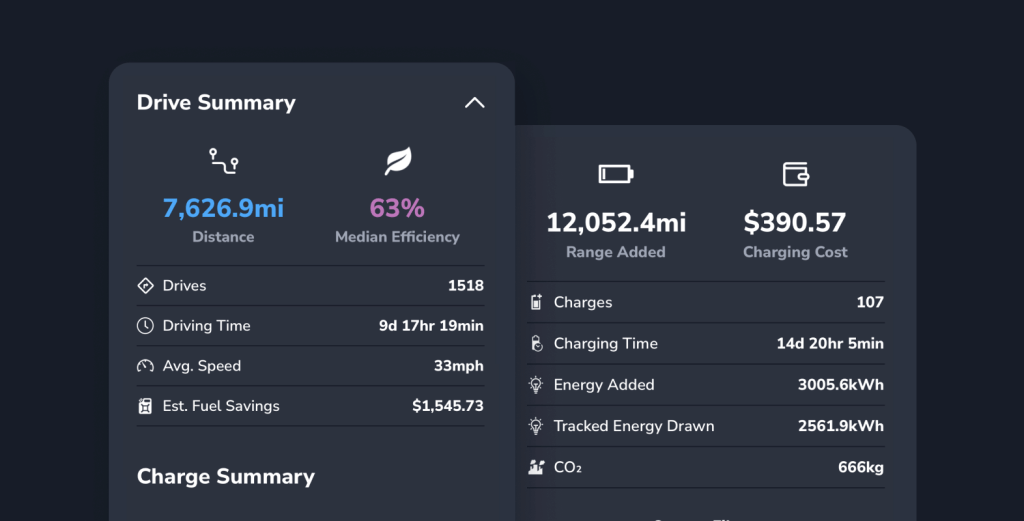Click the CO₂ row icon
1024x521 pixels.
click(x=536, y=467)
